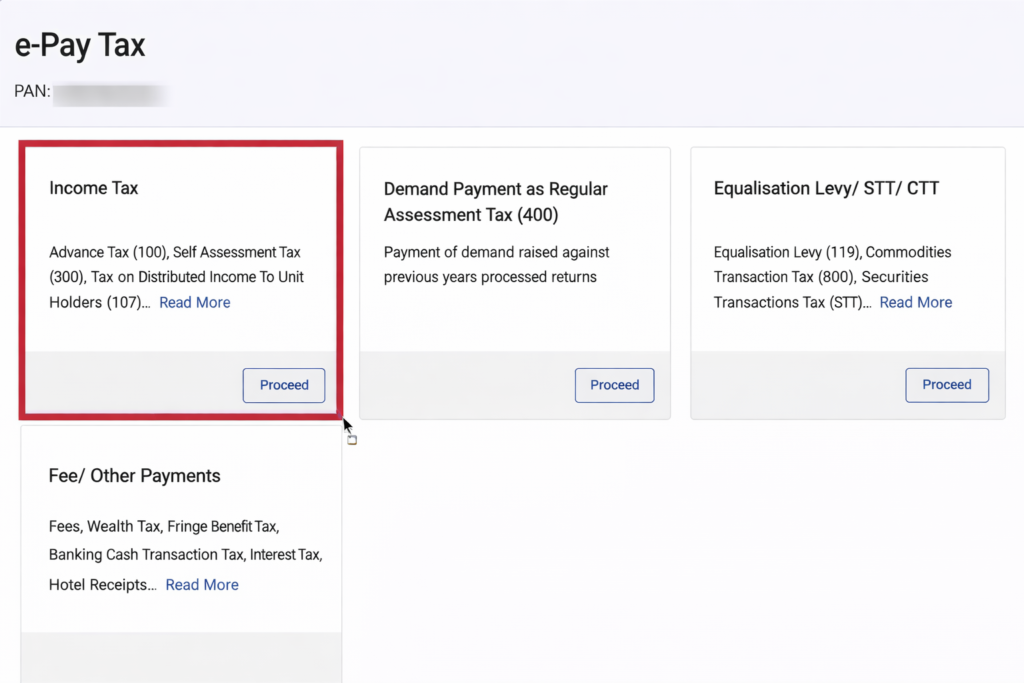Click the Fee/ Other Payments card title
1024x683 pixels.
pos(134,476)
